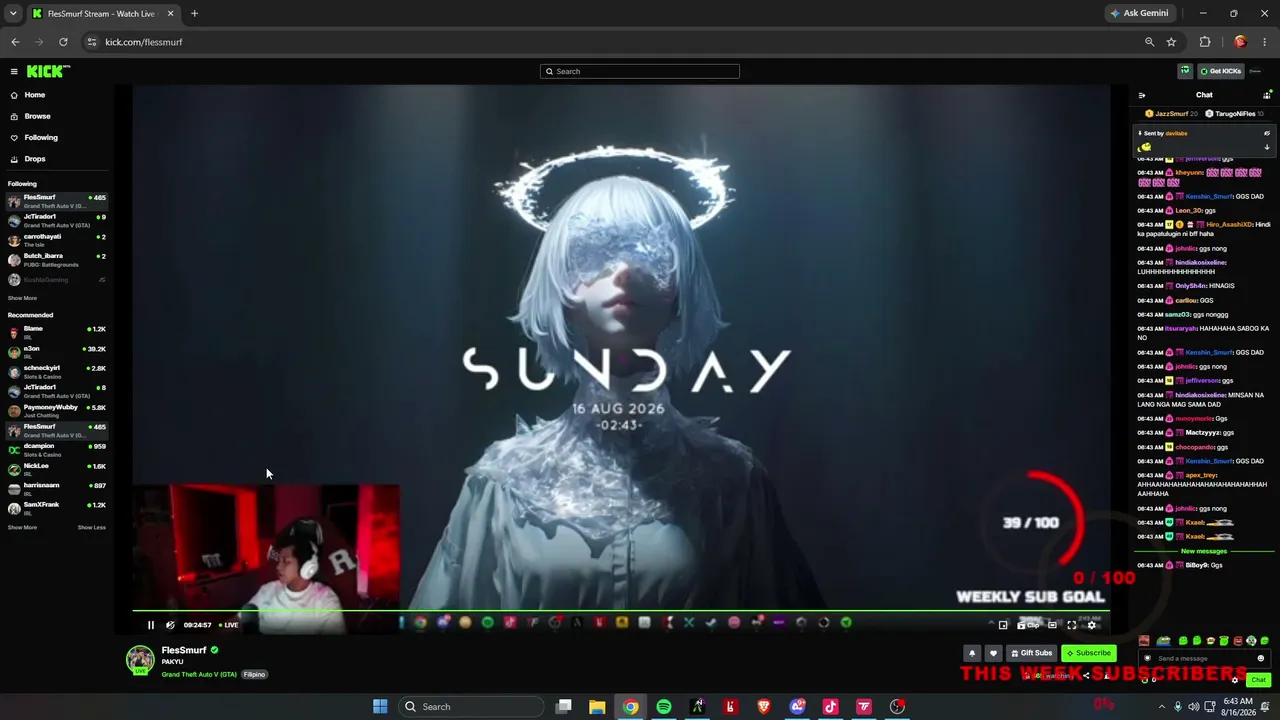Open the Following page in sidebar
The width and height of the screenshot is (1280, 720).
tap(59, 138)
